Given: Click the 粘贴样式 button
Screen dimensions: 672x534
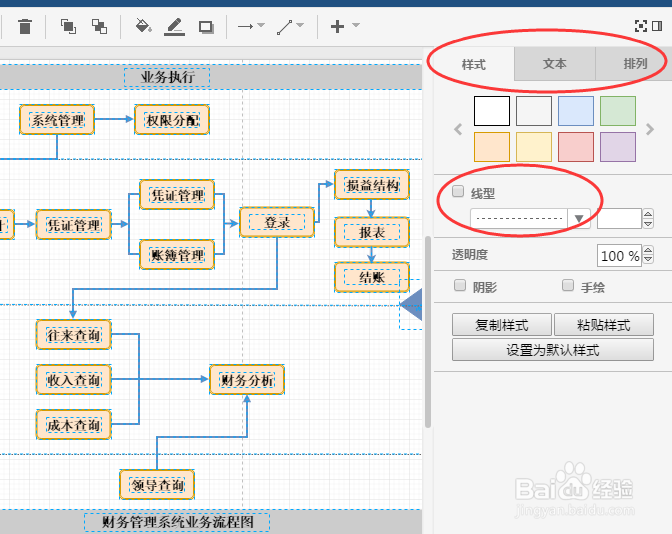Looking at the screenshot, I should [x=603, y=325].
